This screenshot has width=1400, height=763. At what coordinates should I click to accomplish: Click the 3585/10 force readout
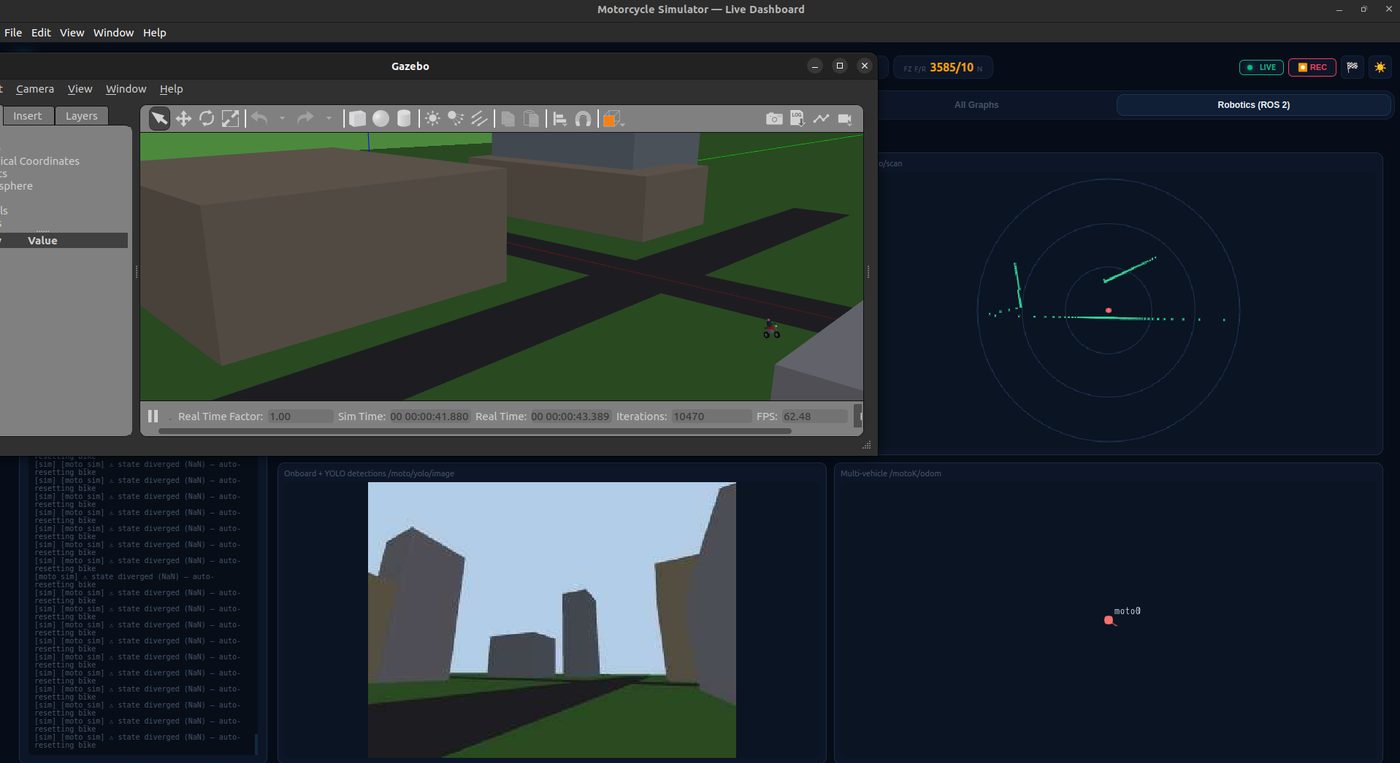[x=951, y=68]
